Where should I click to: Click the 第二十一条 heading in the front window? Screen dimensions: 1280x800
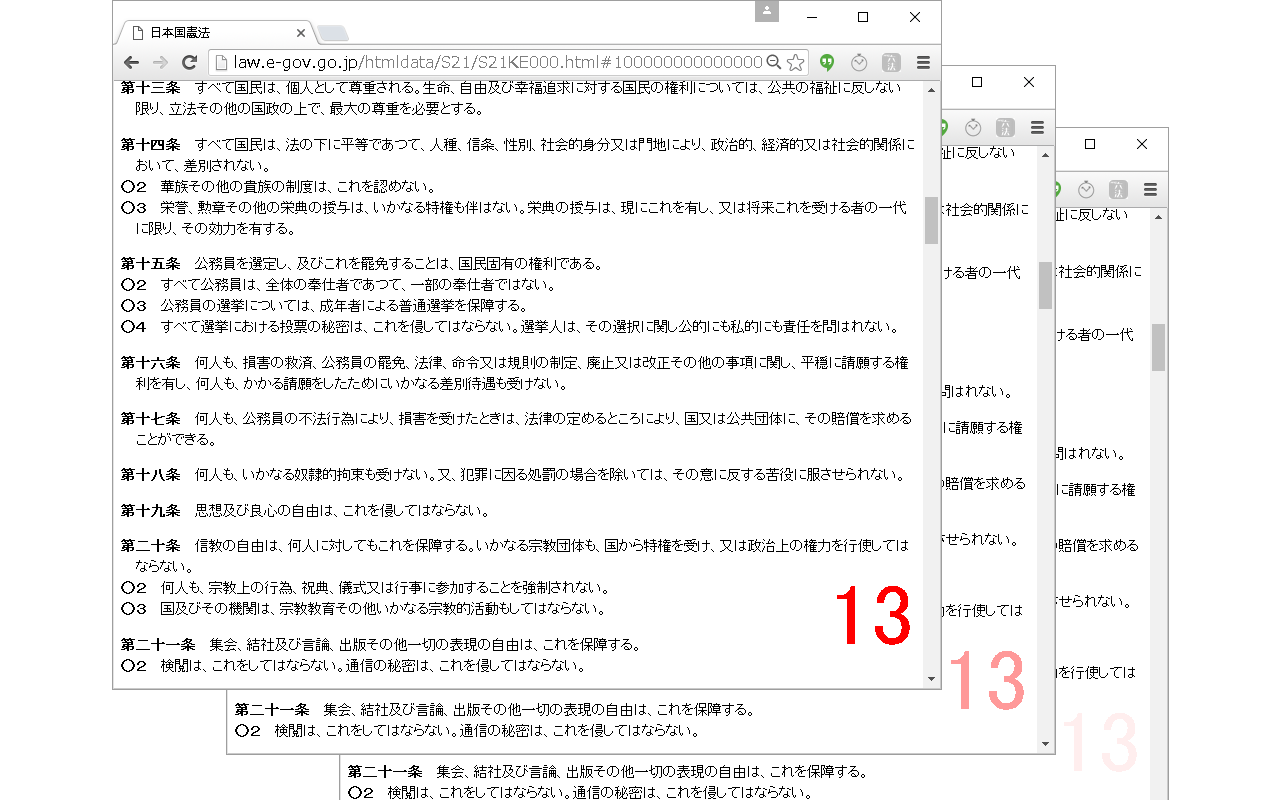pyautogui.click(x=158, y=644)
